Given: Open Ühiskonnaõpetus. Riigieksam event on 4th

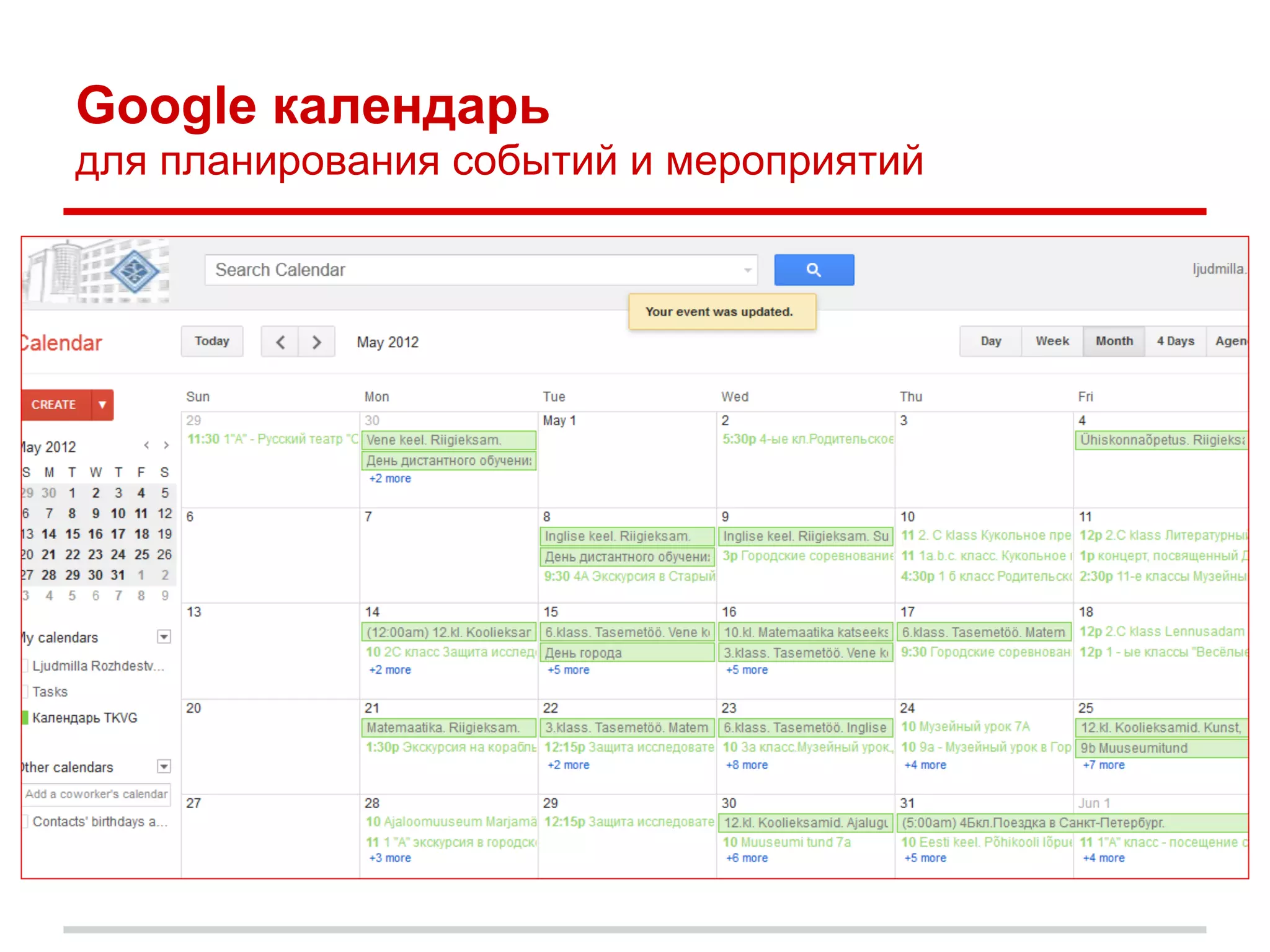Looking at the screenshot, I should (x=1162, y=440).
